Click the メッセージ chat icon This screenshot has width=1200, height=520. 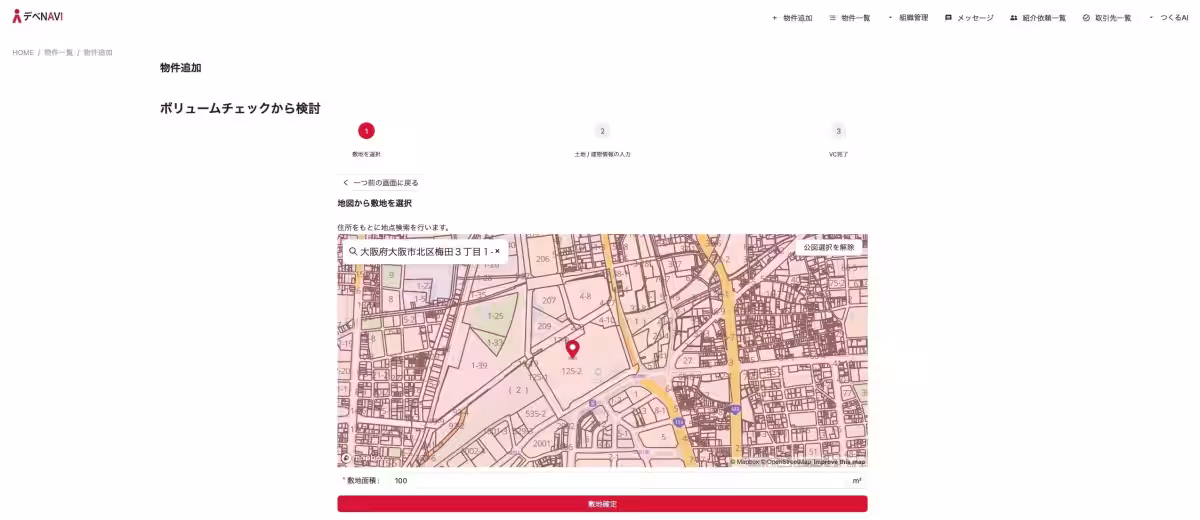click(x=948, y=18)
